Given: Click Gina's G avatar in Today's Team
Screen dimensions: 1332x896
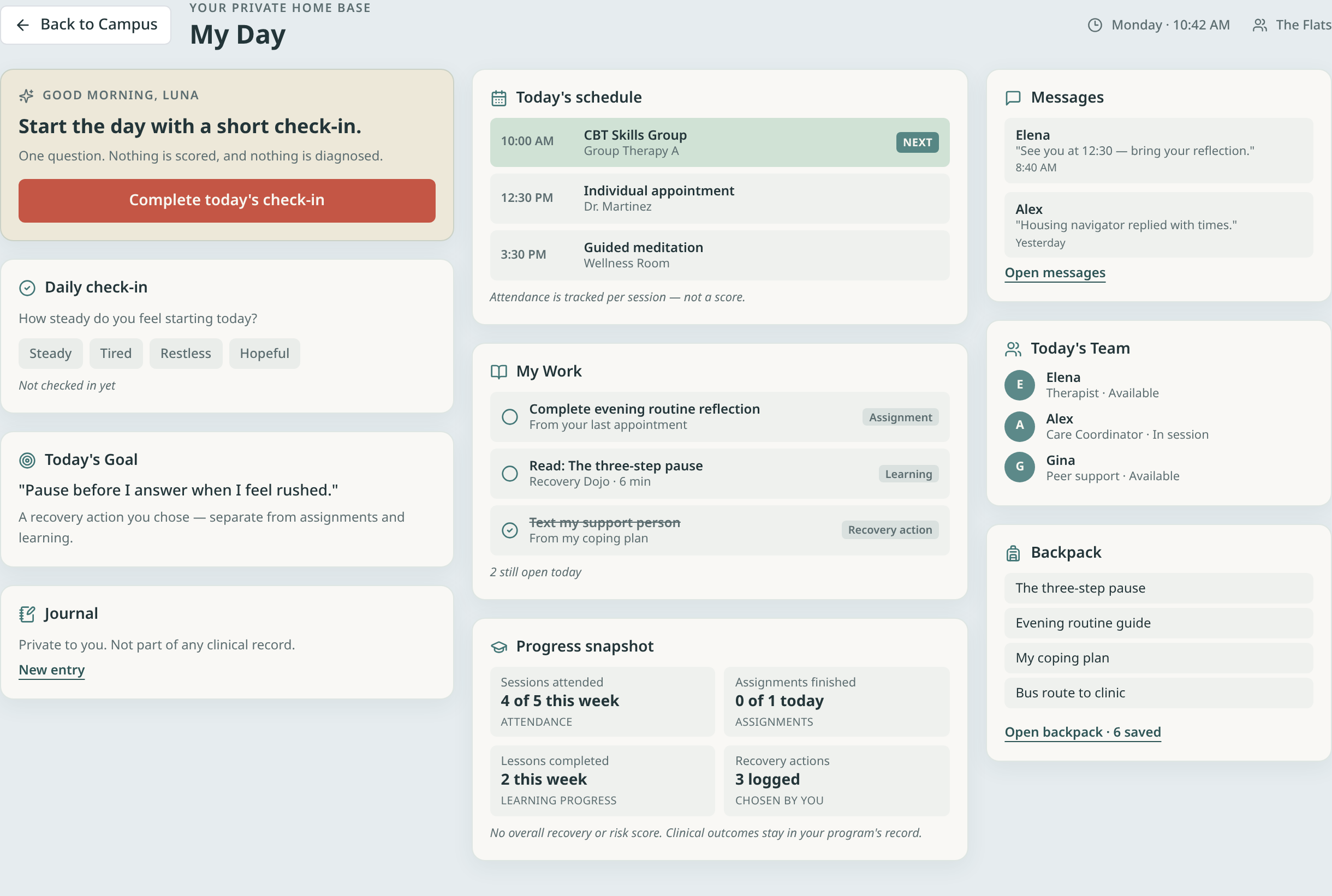Looking at the screenshot, I should (x=1020, y=468).
